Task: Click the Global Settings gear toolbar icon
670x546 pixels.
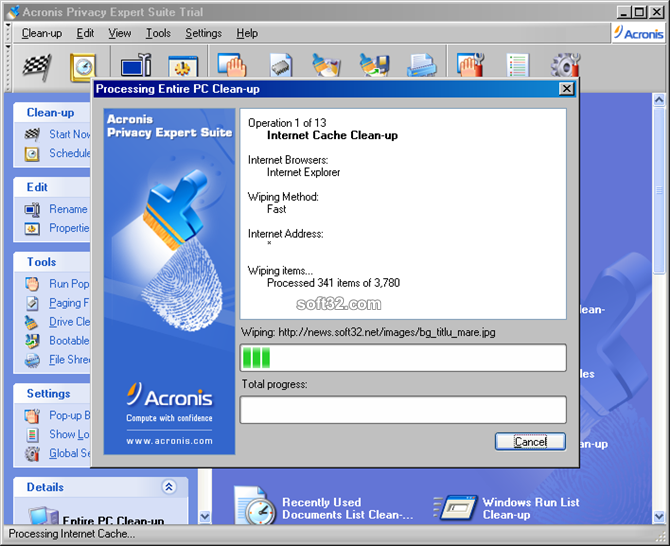Action: pos(566,65)
